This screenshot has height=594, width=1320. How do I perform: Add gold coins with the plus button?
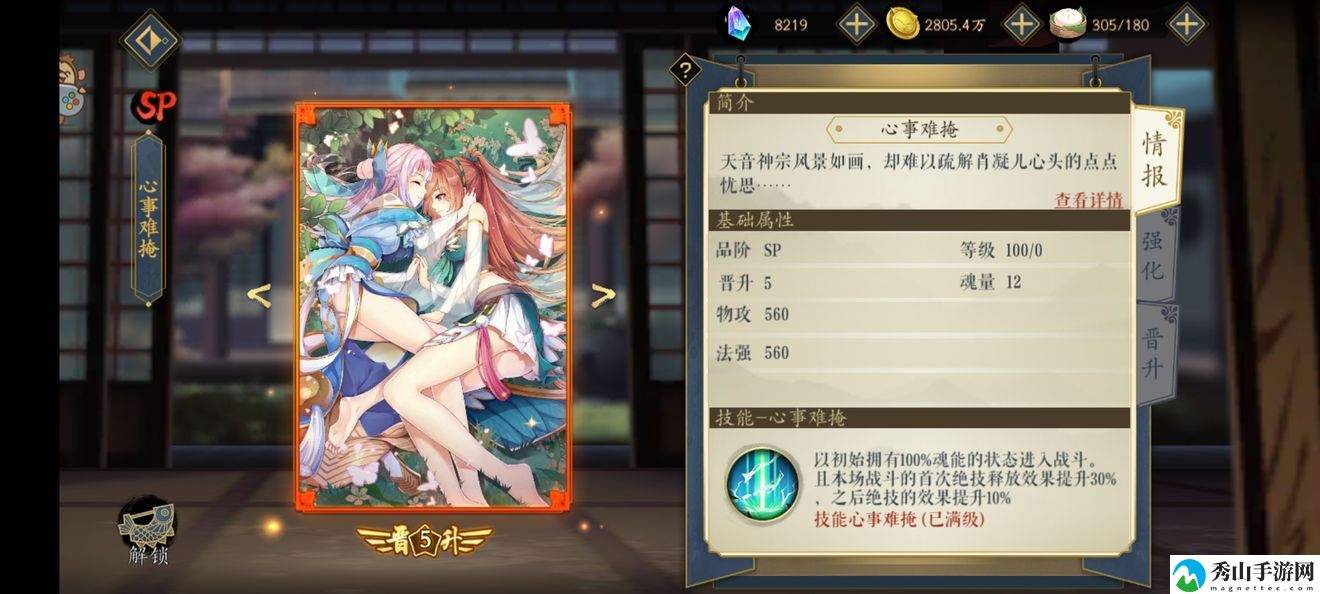pyautogui.click(x=1022, y=24)
